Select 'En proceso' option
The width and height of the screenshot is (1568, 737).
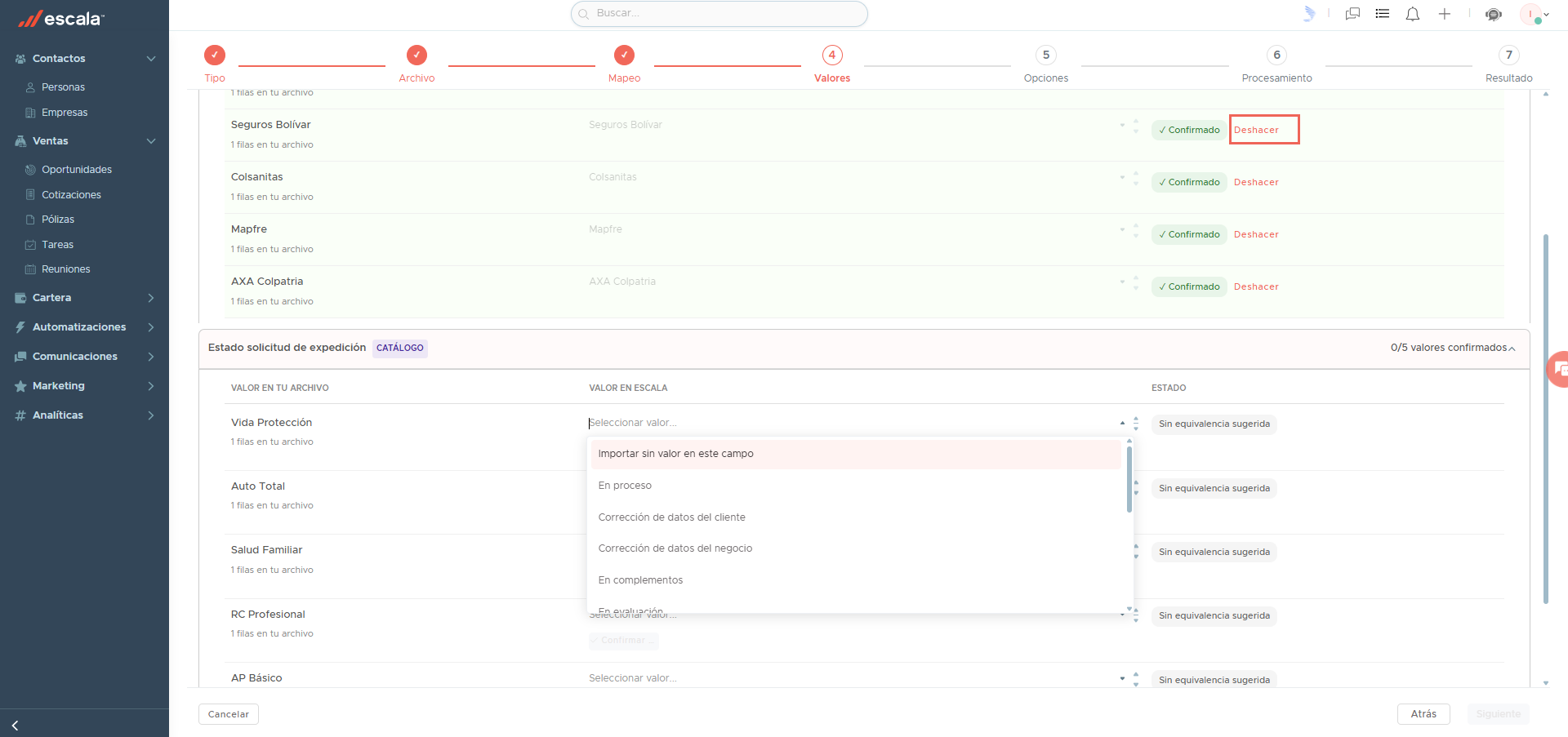(x=856, y=486)
